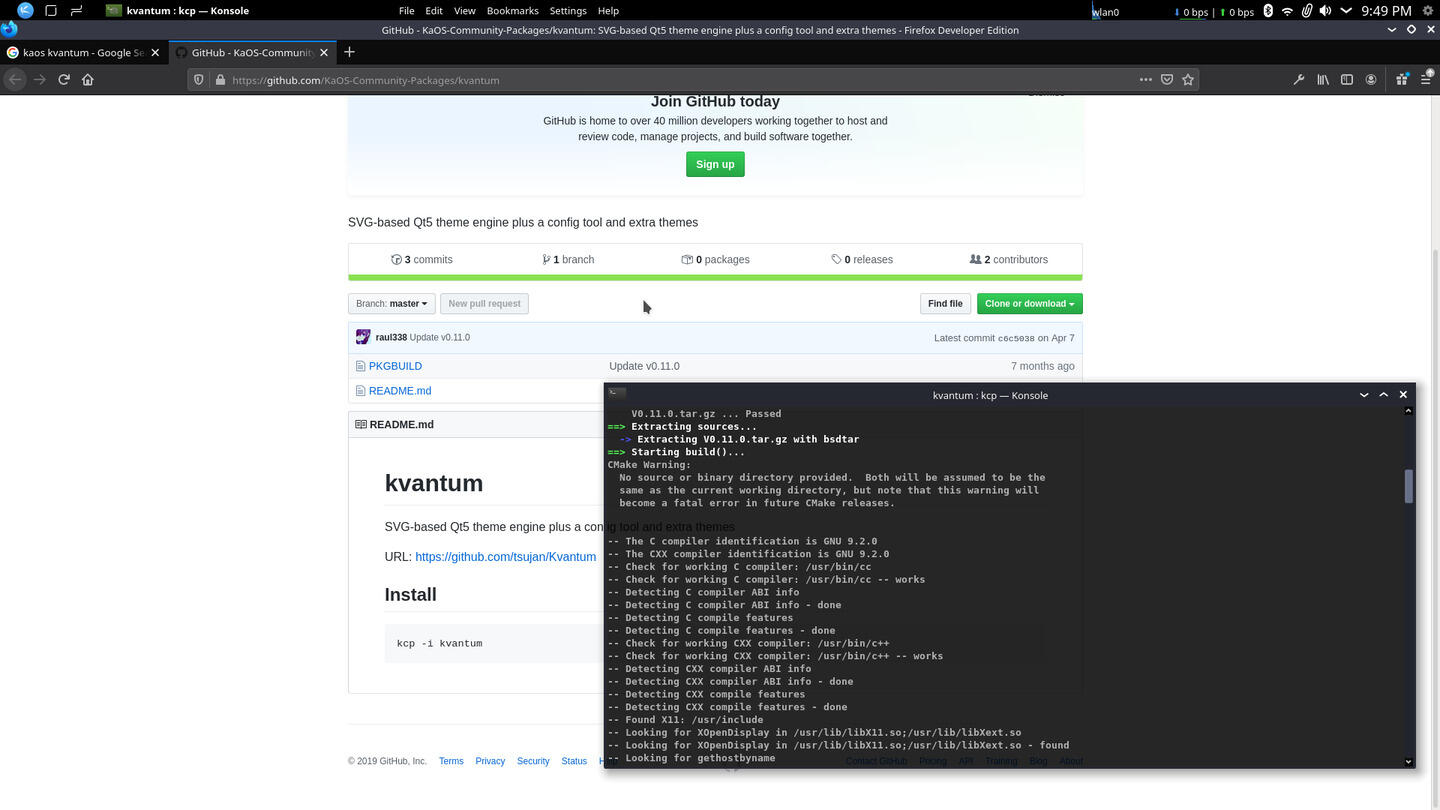Open the KaOS application launcher
1440x810 pixels.
25,11
